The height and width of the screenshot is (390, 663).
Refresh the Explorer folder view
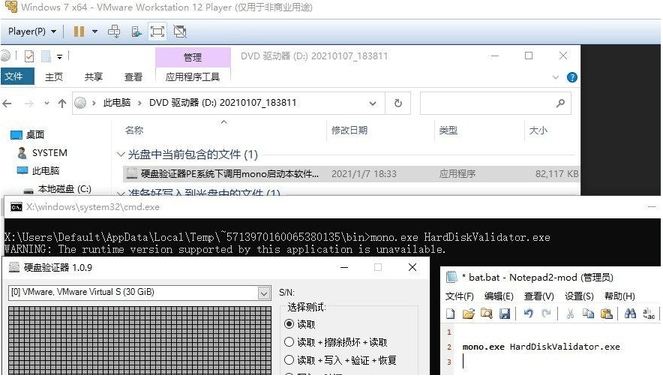click(398, 103)
